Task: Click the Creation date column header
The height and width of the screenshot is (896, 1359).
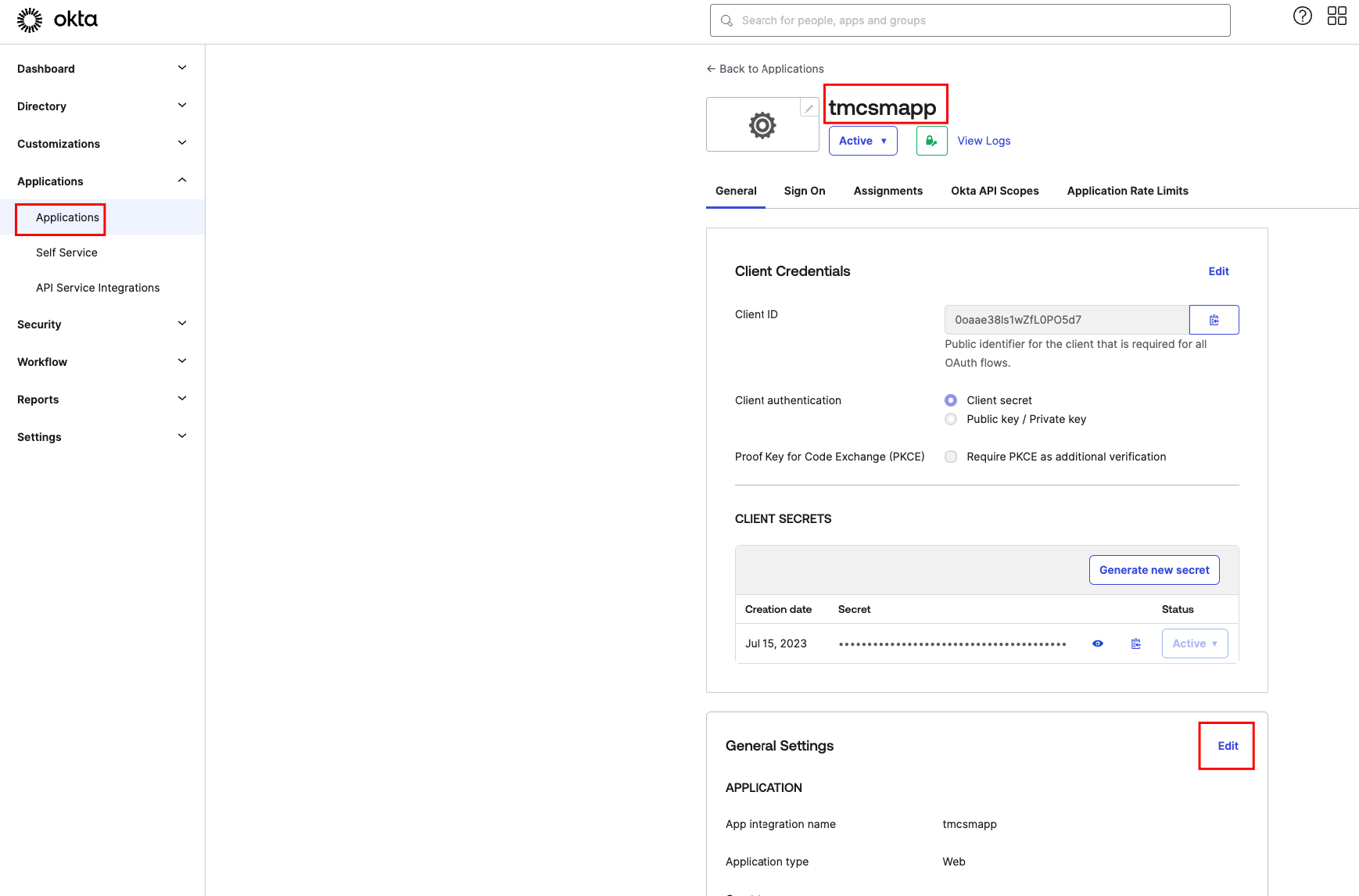Action: [x=778, y=609]
